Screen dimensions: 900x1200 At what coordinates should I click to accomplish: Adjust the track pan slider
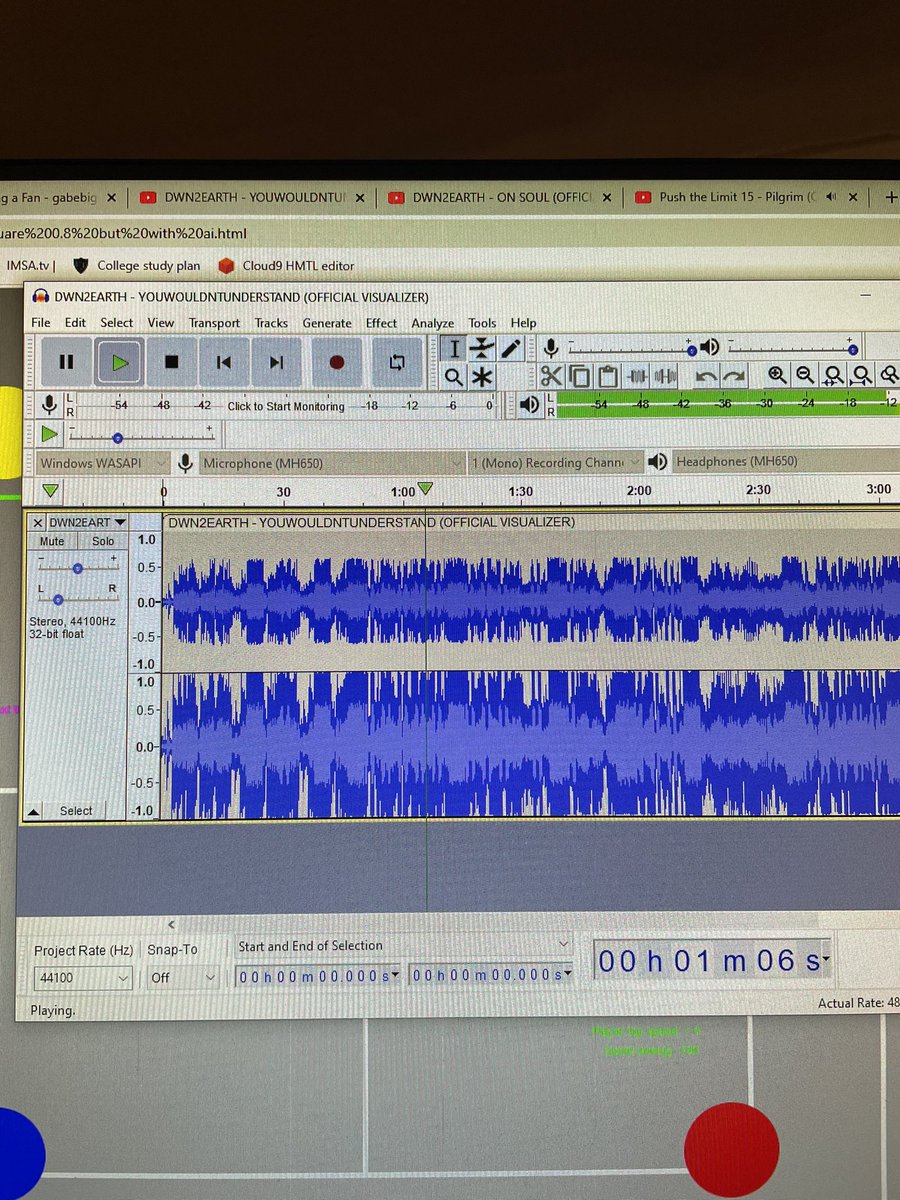pos(78,597)
